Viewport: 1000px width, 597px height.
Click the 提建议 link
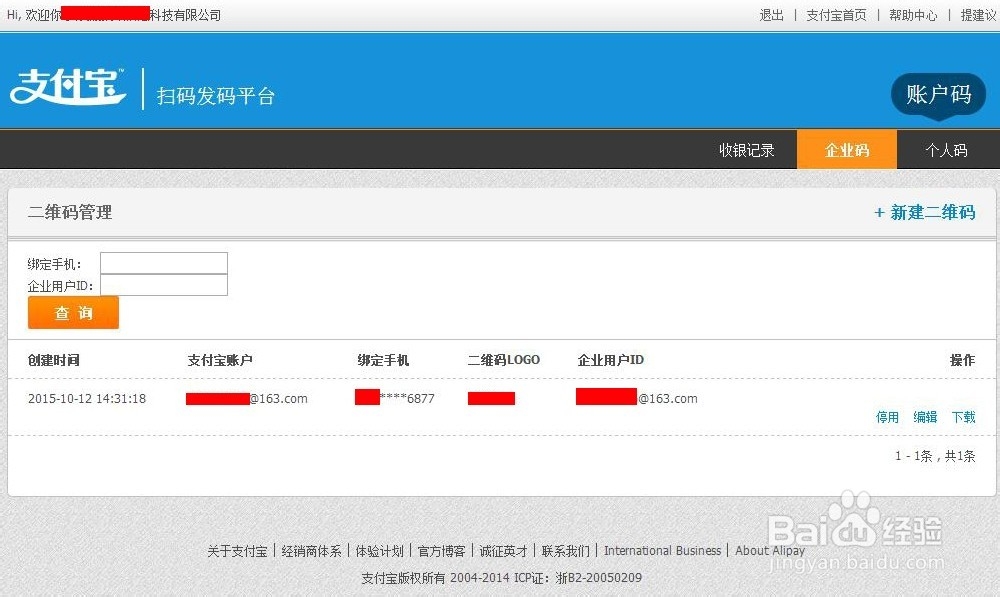point(980,15)
